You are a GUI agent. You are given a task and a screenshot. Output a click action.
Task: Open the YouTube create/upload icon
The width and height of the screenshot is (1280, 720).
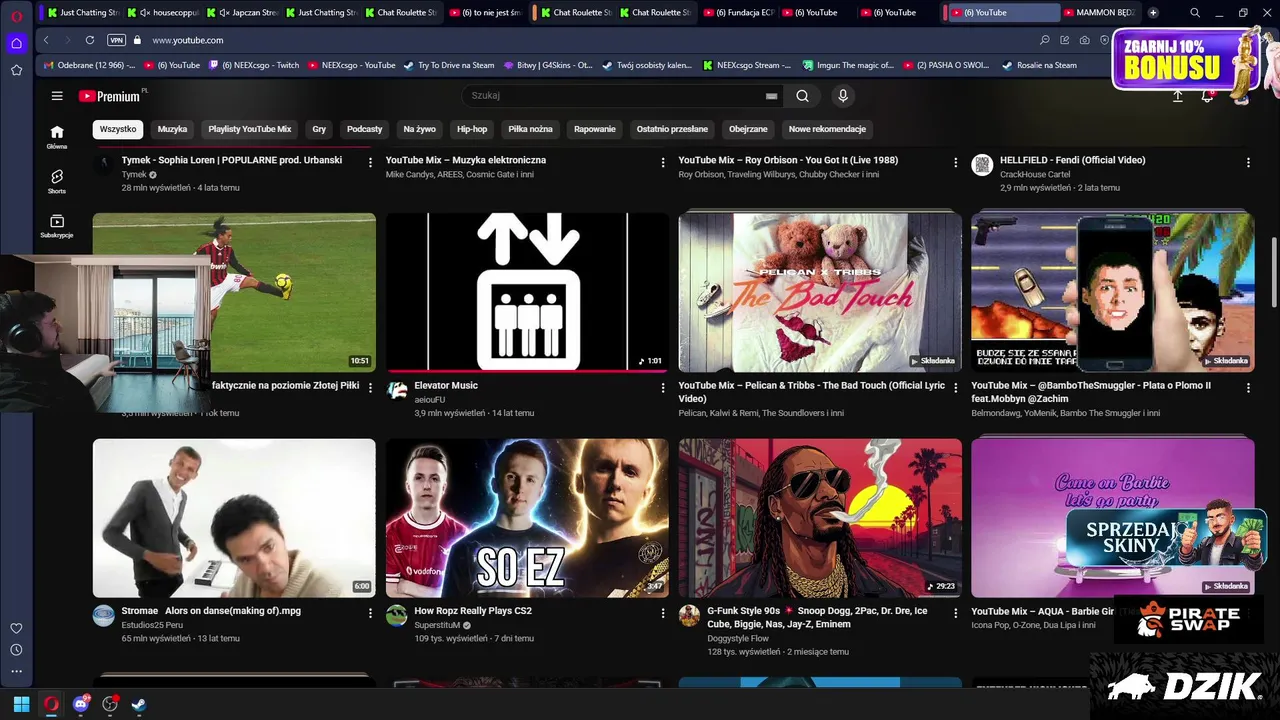pyautogui.click(x=1177, y=96)
